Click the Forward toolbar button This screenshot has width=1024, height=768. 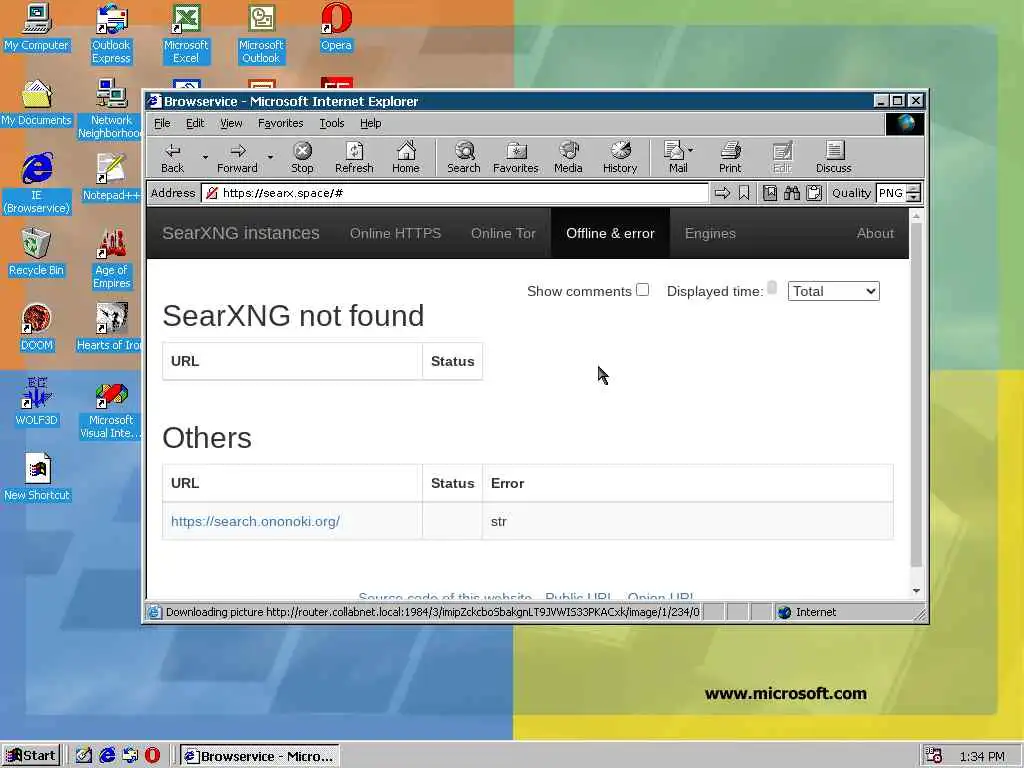237,158
